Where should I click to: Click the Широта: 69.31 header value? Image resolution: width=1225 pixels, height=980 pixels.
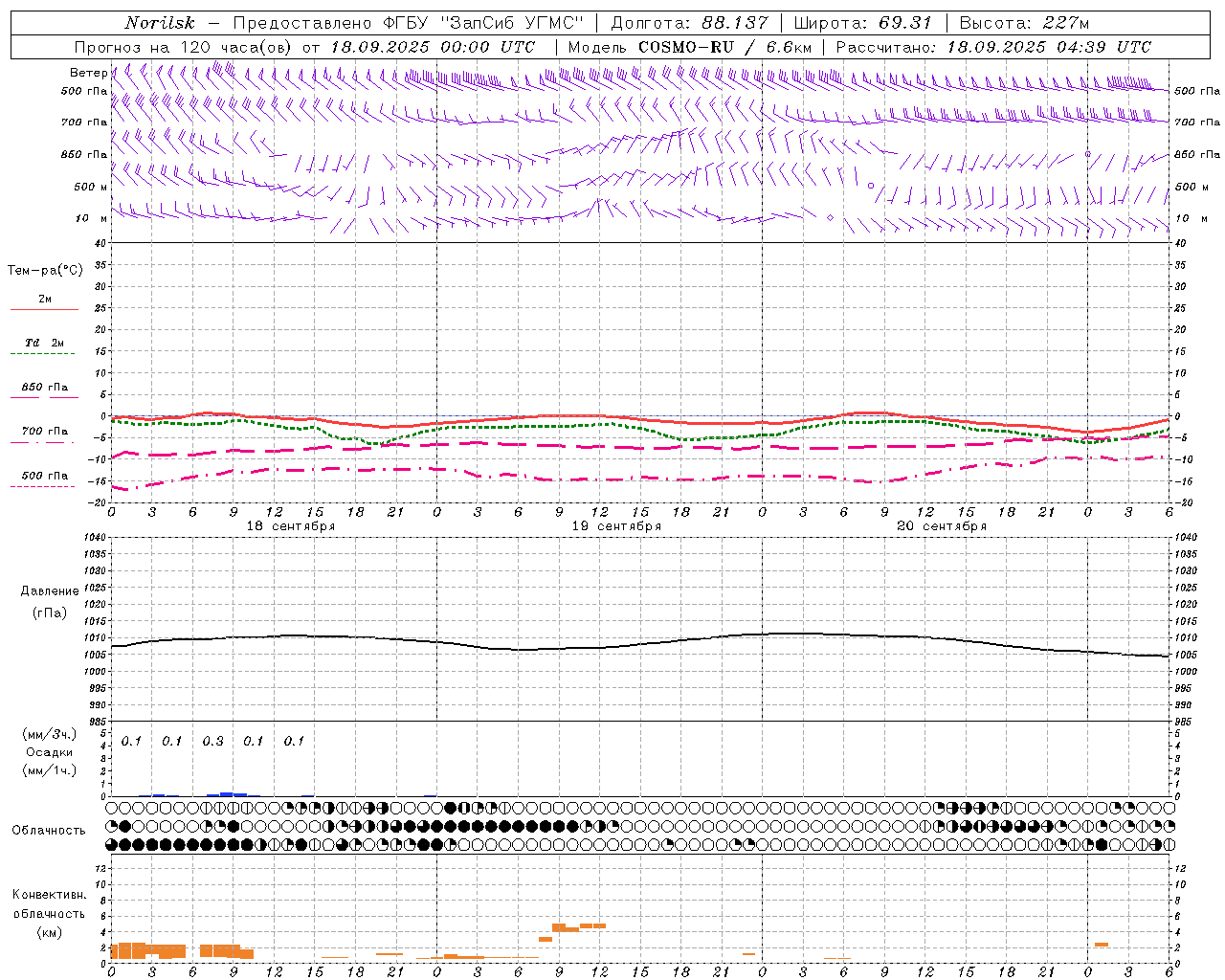tap(863, 23)
